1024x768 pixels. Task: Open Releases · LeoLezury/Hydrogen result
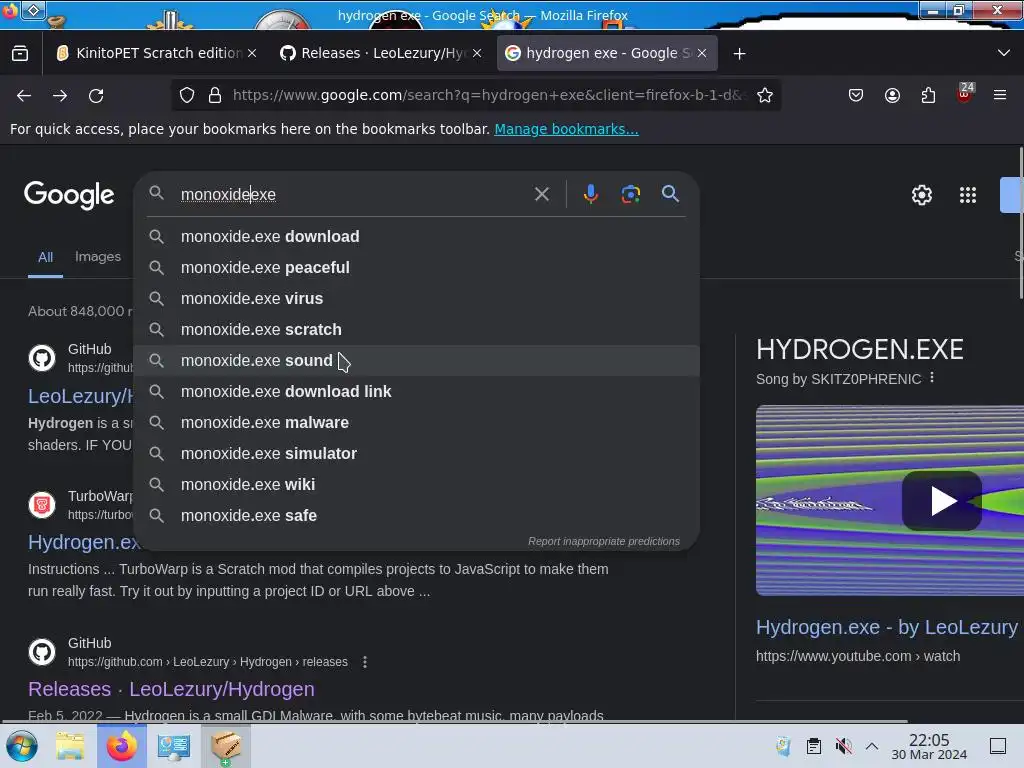click(x=171, y=689)
